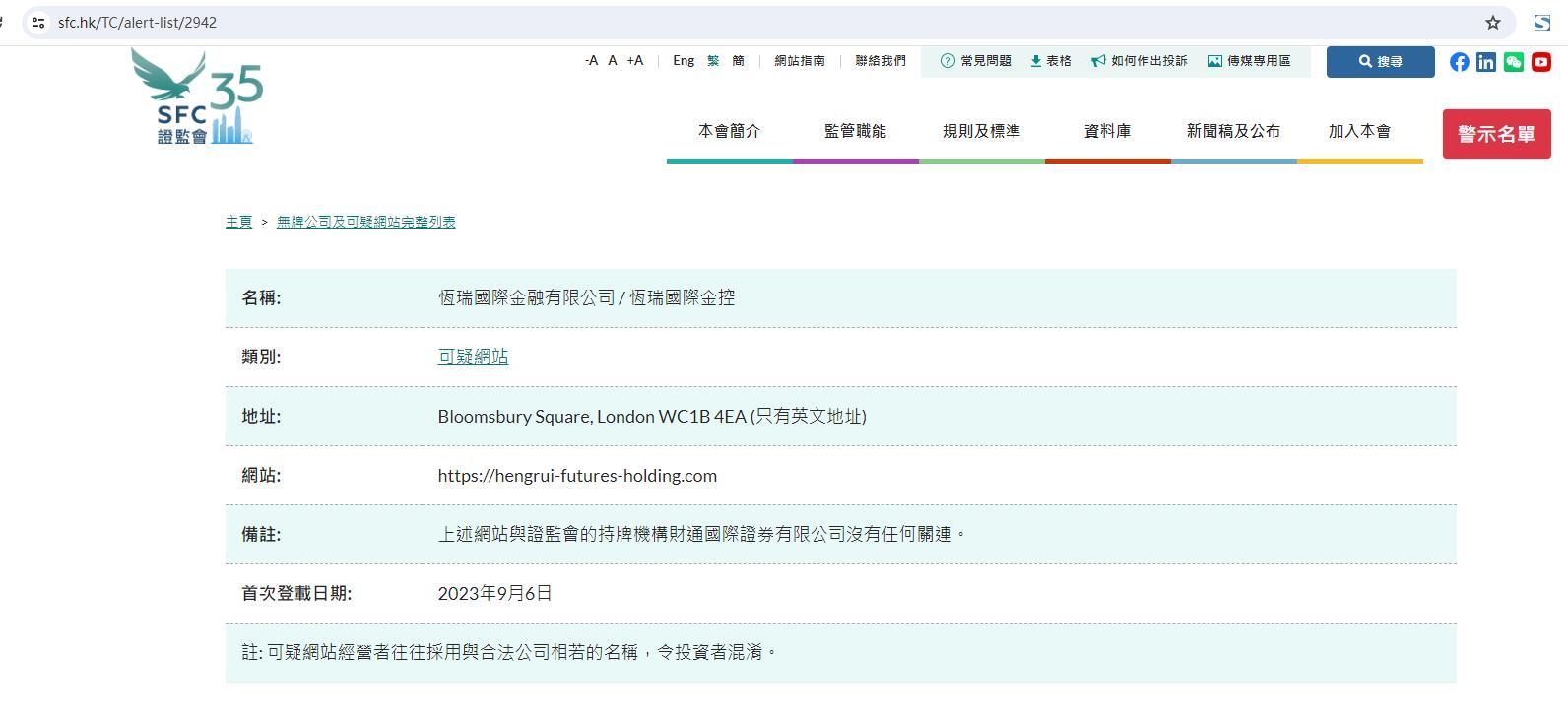Open the 規則及標準 menu

pos(981,131)
